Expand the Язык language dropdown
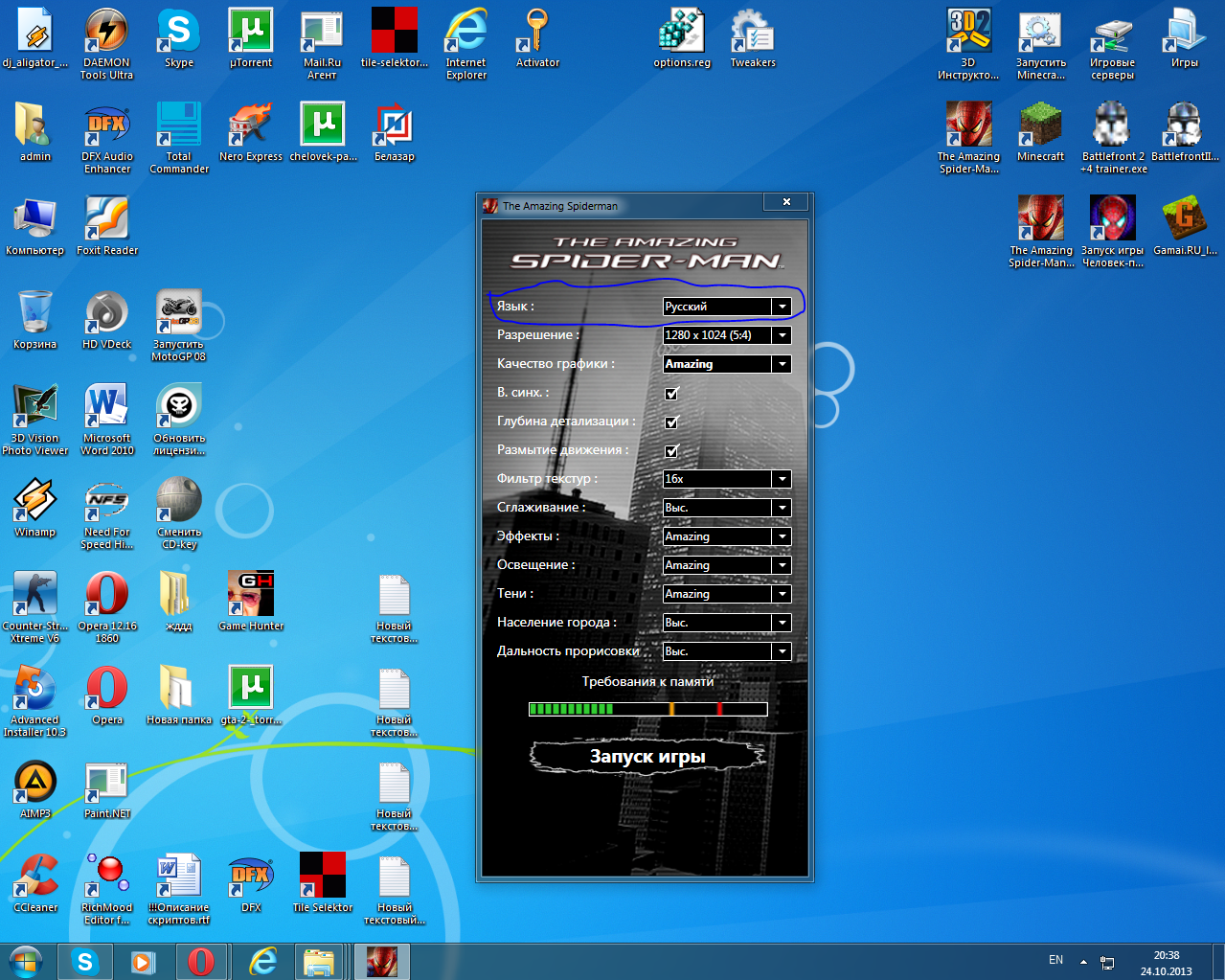Image resolution: width=1225 pixels, height=980 pixels. [x=782, y=307]
